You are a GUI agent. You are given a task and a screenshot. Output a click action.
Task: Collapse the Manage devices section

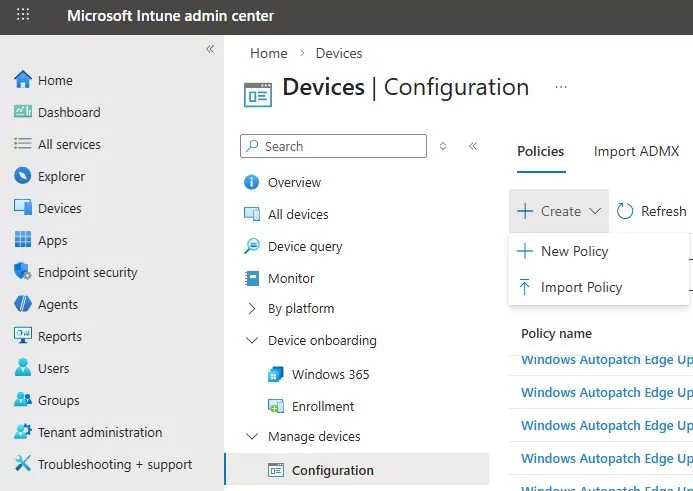(x=251, y=436)
